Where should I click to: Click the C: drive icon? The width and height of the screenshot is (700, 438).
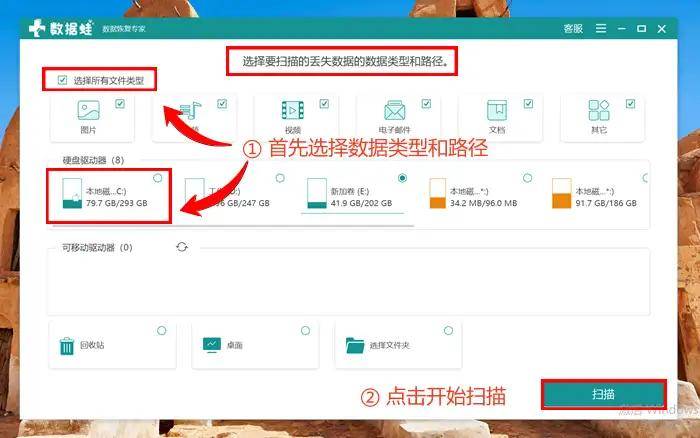pyautogui.click(x=72, y=193)
